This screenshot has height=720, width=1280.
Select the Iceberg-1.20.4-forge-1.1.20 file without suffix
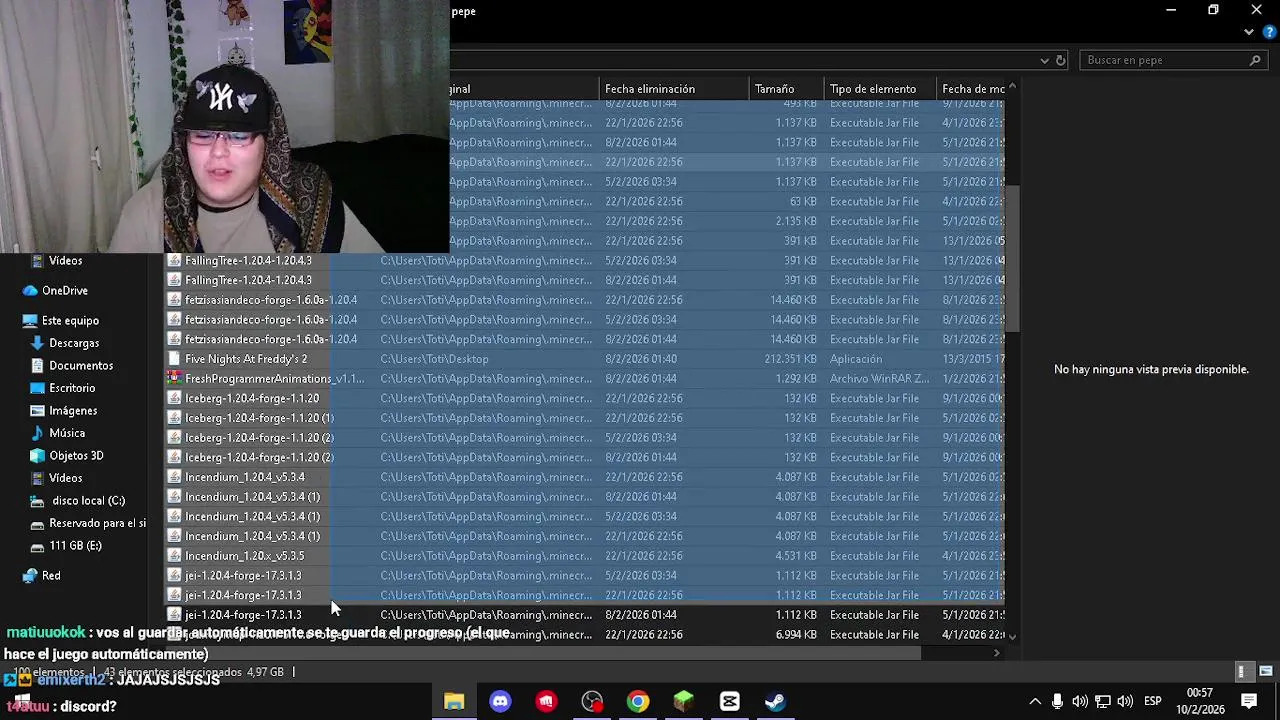click(x=252, y=398)
